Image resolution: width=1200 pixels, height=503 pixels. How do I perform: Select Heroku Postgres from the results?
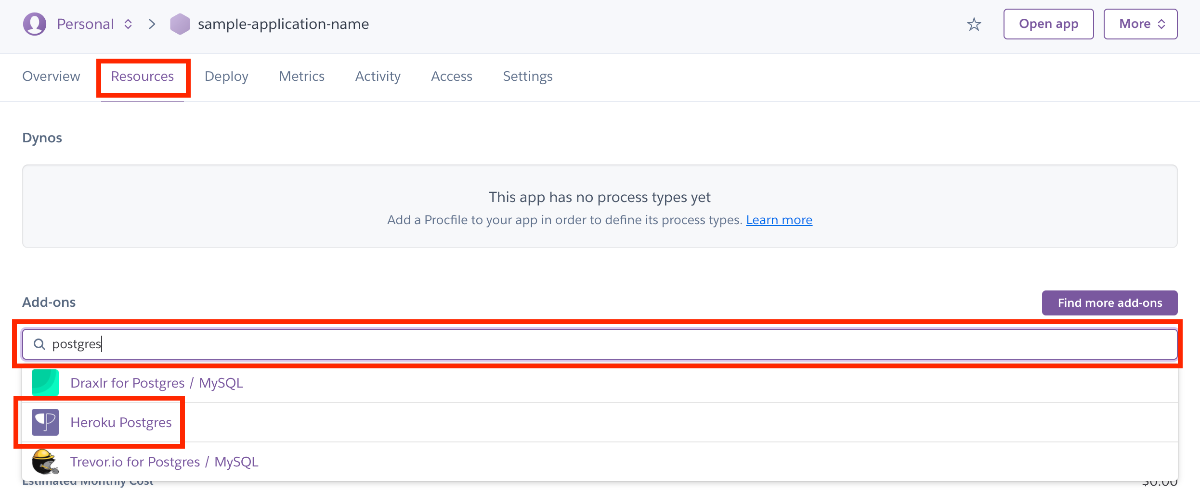[x=121, y=423]
